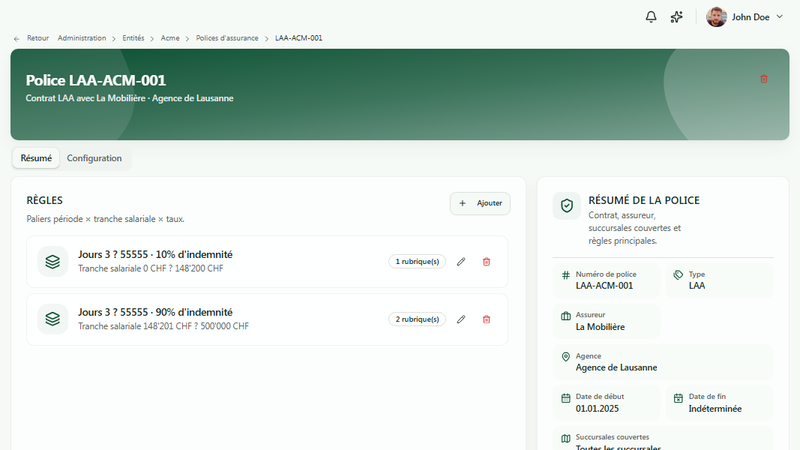This screenshot has height=450, width=800.
Task: Click the briefcase icon next to Assureur
Action: click(565, 316)
